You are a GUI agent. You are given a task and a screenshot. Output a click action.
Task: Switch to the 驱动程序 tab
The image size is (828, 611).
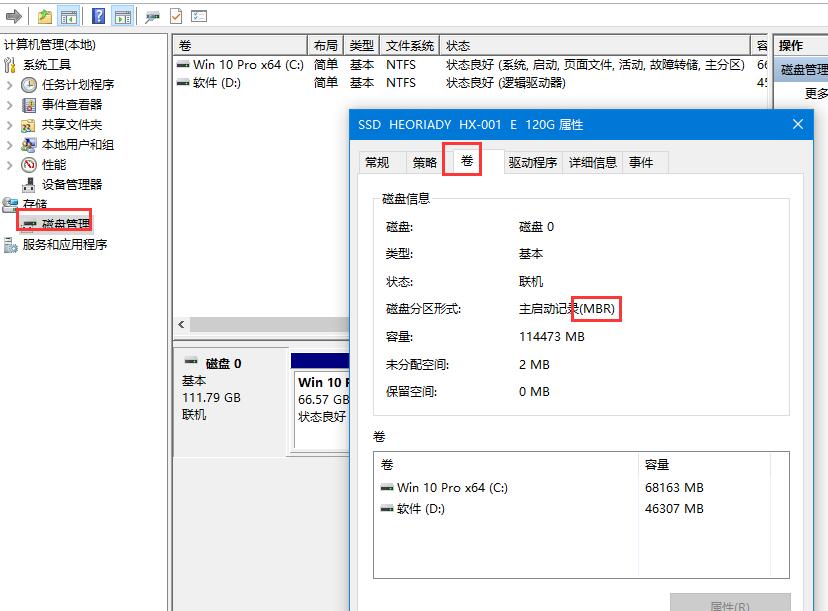click(532, 163)
